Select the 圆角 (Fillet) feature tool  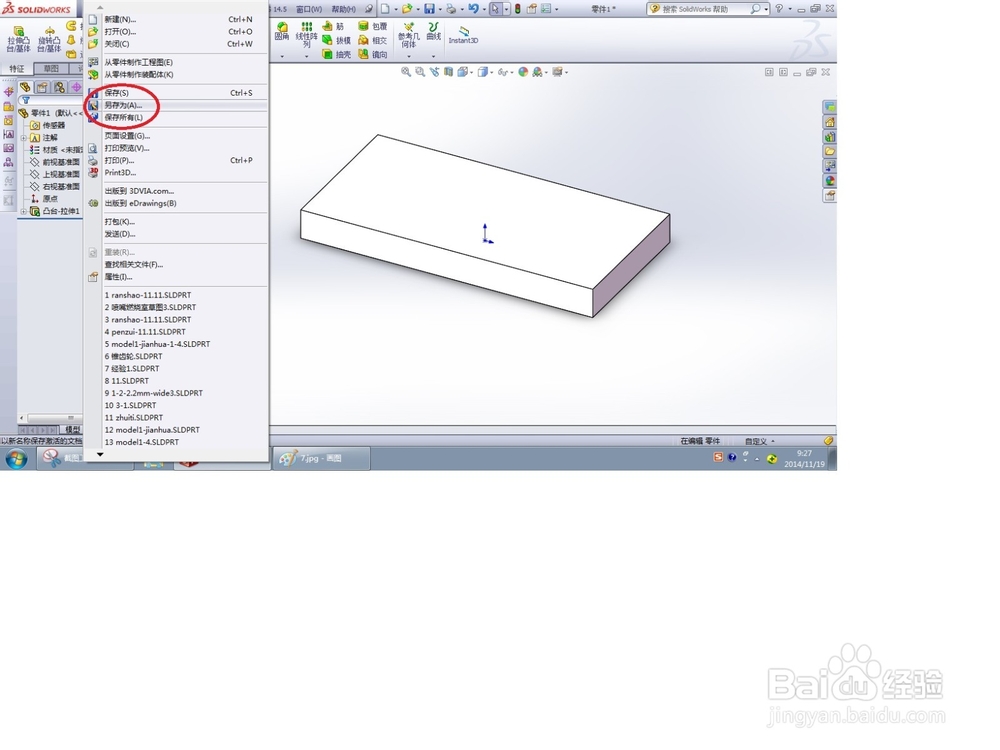(281, 30)
